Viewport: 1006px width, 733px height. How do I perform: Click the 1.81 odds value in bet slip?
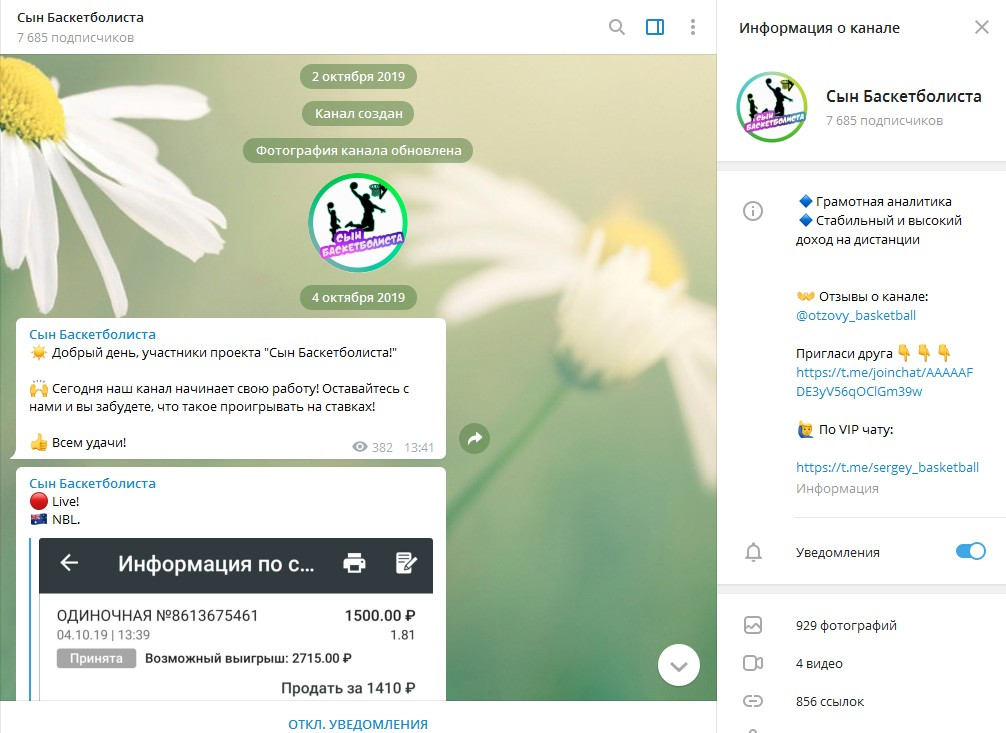pyautogui.click(x=402, y=635)
